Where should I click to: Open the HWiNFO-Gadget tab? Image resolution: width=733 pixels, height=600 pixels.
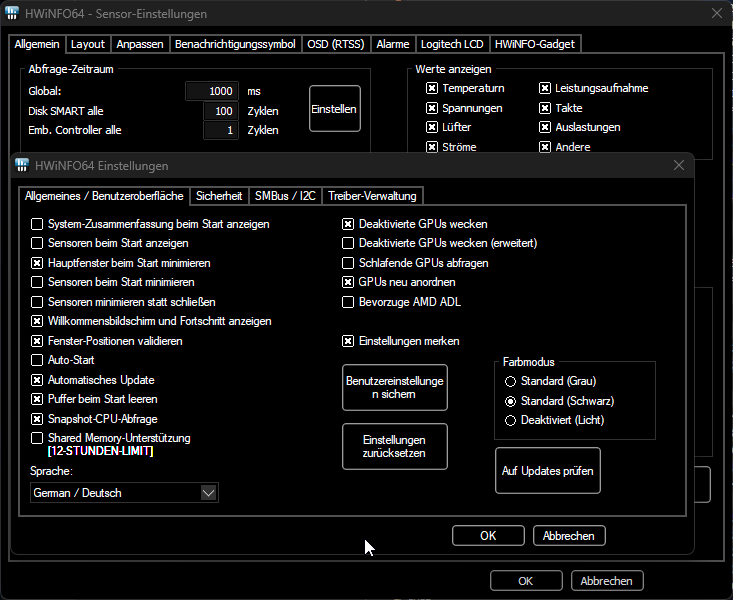point(535,44)
